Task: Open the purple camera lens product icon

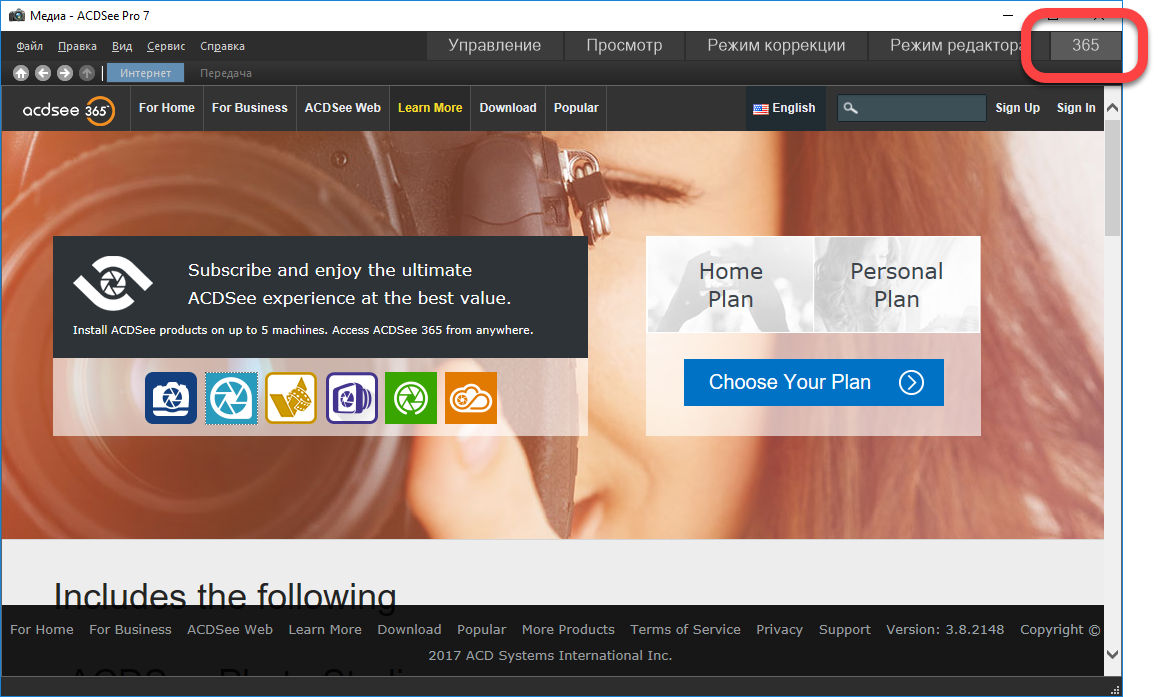Action: coord(352,398)
